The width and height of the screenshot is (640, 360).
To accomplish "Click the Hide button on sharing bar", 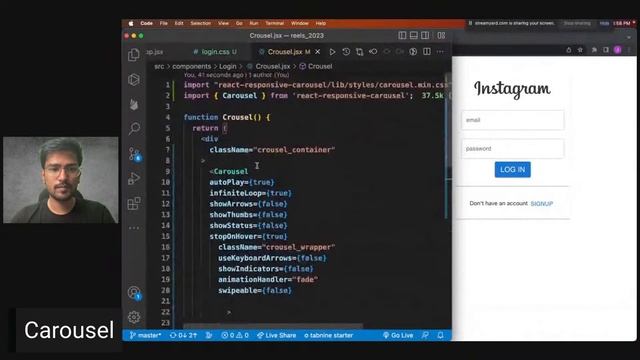I will 604,23.
